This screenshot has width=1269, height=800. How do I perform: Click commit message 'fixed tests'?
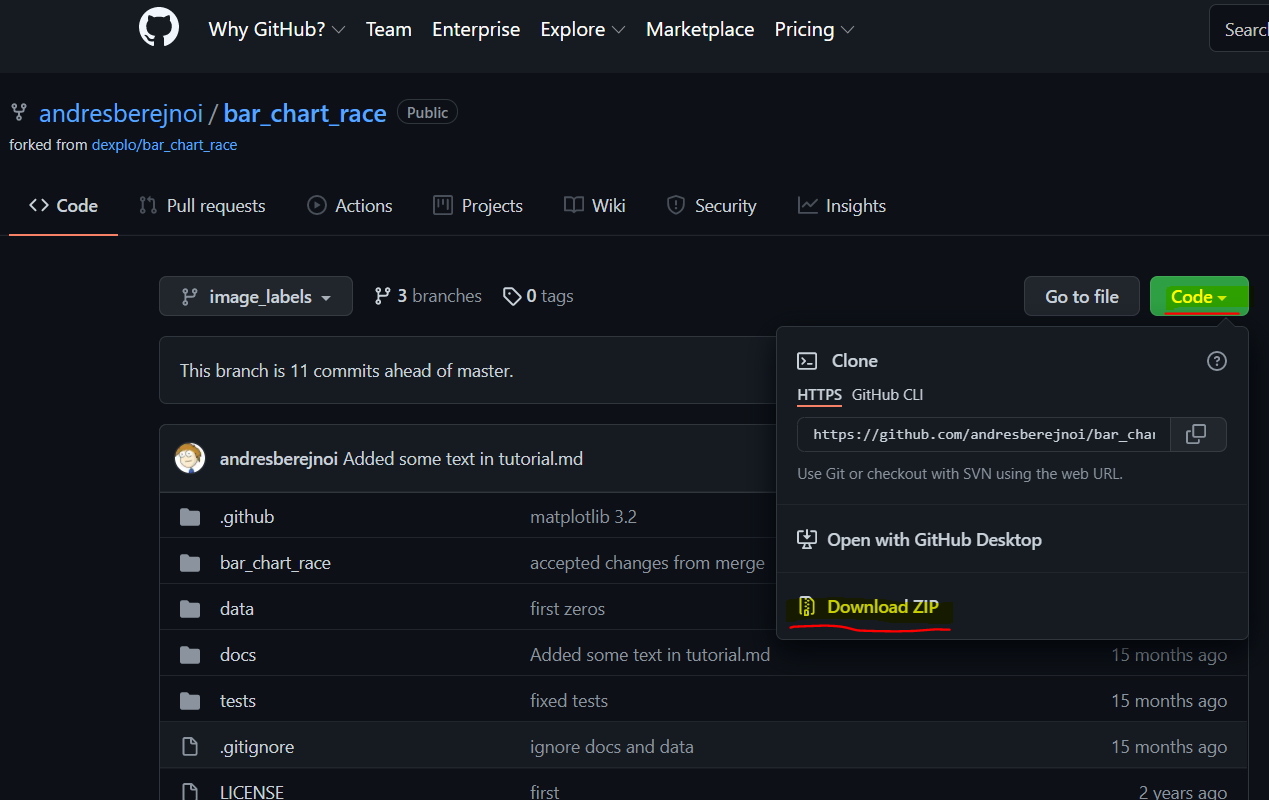coord(569,701)
